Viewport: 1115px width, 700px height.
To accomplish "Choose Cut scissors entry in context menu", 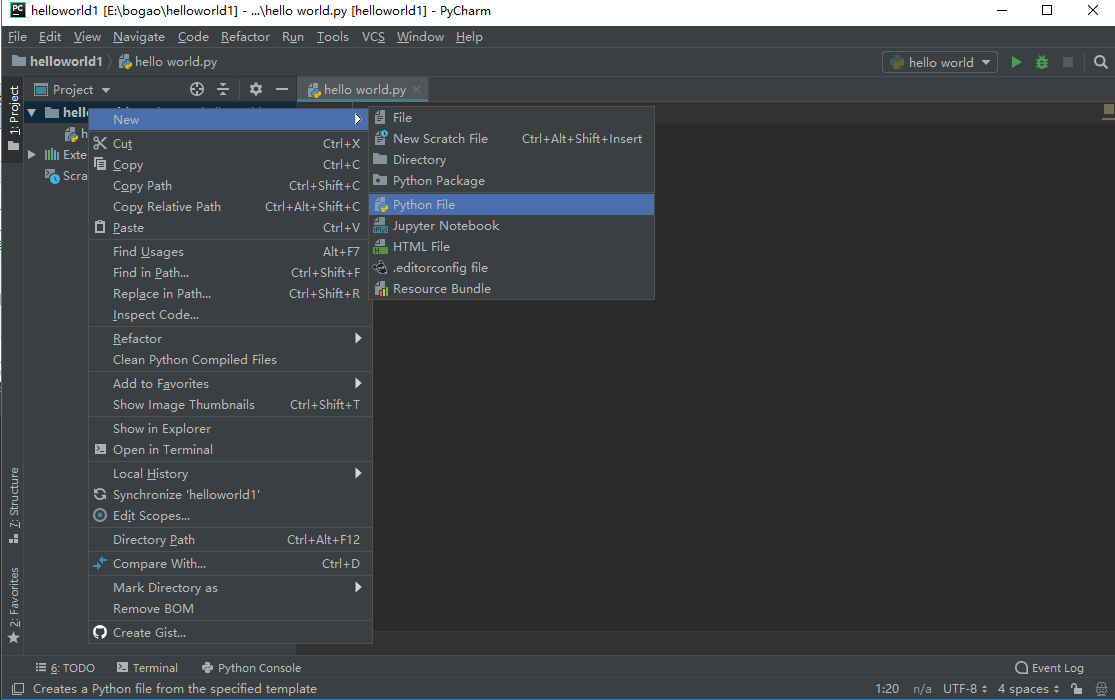I will 230,144.
